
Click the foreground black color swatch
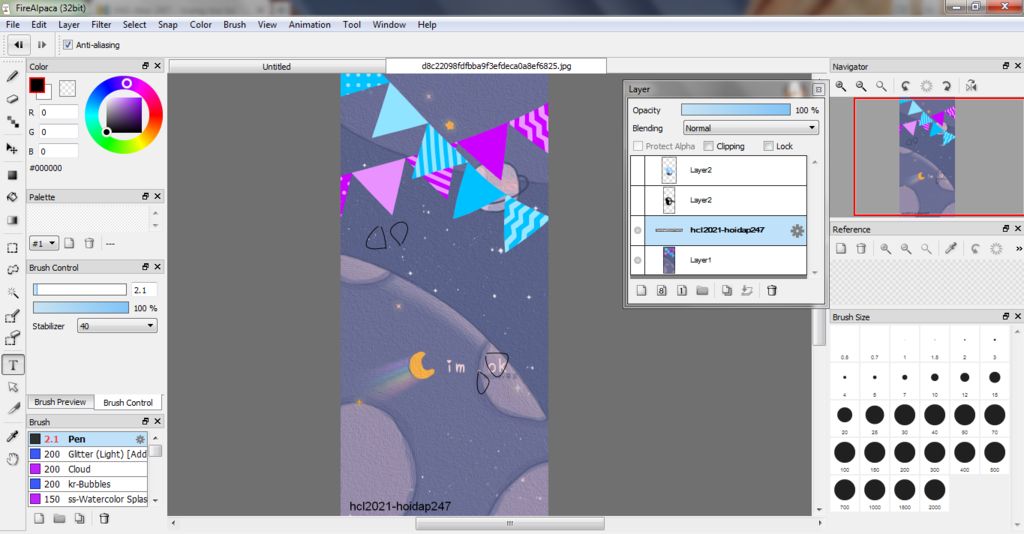(37, 85)
